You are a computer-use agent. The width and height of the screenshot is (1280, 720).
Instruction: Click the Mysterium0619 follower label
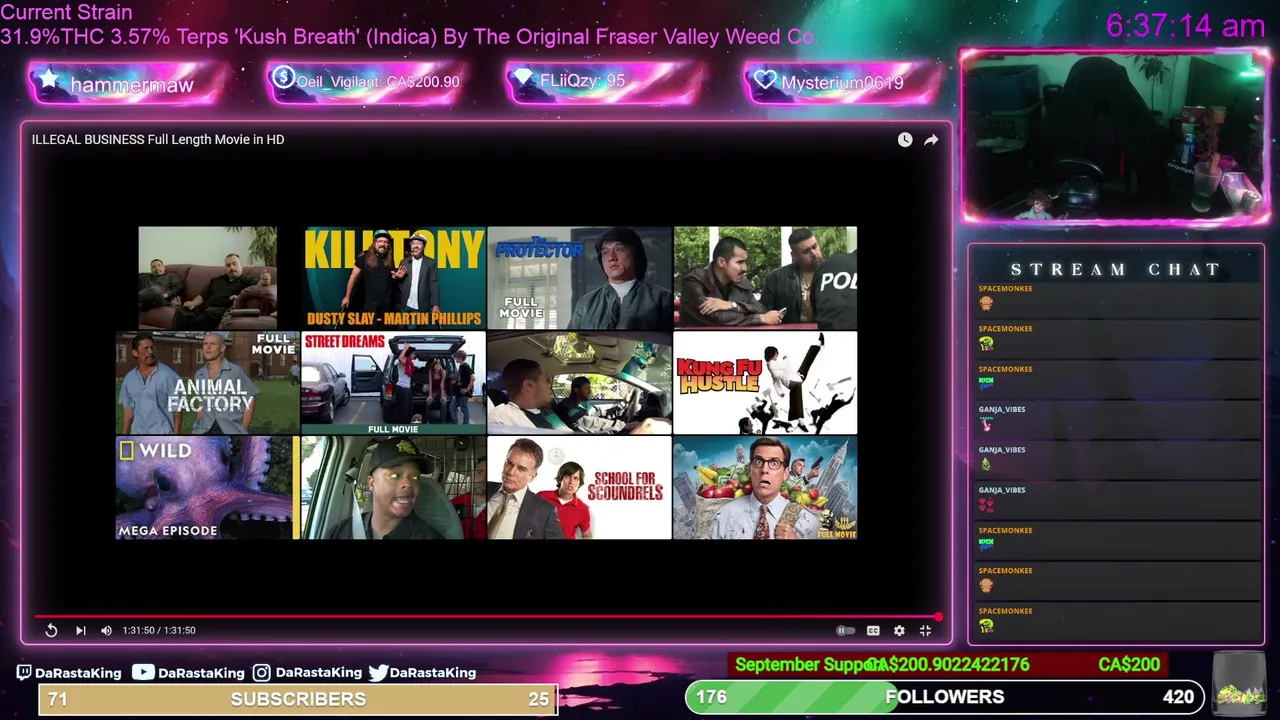842,83
